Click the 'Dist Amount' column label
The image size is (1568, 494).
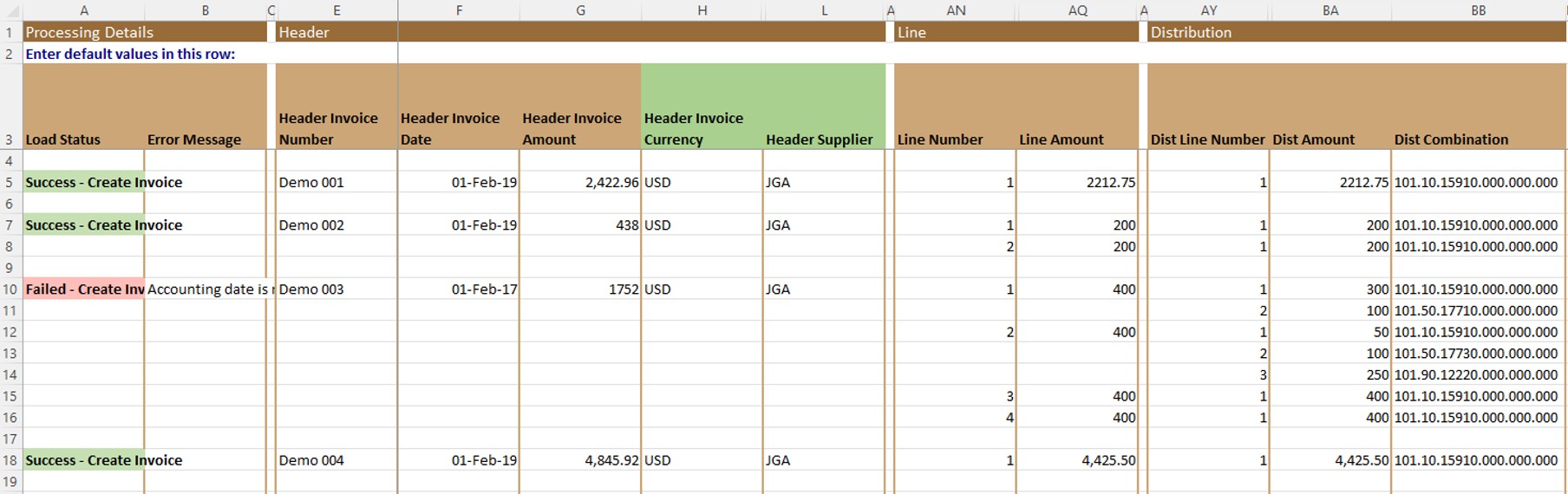1313,140
